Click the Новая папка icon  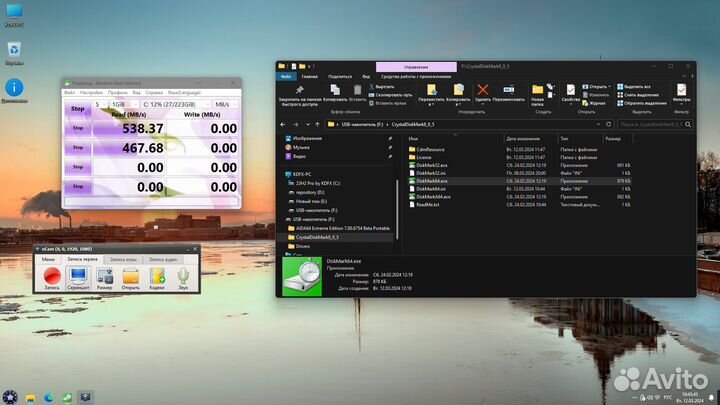[x=537, y=90]
